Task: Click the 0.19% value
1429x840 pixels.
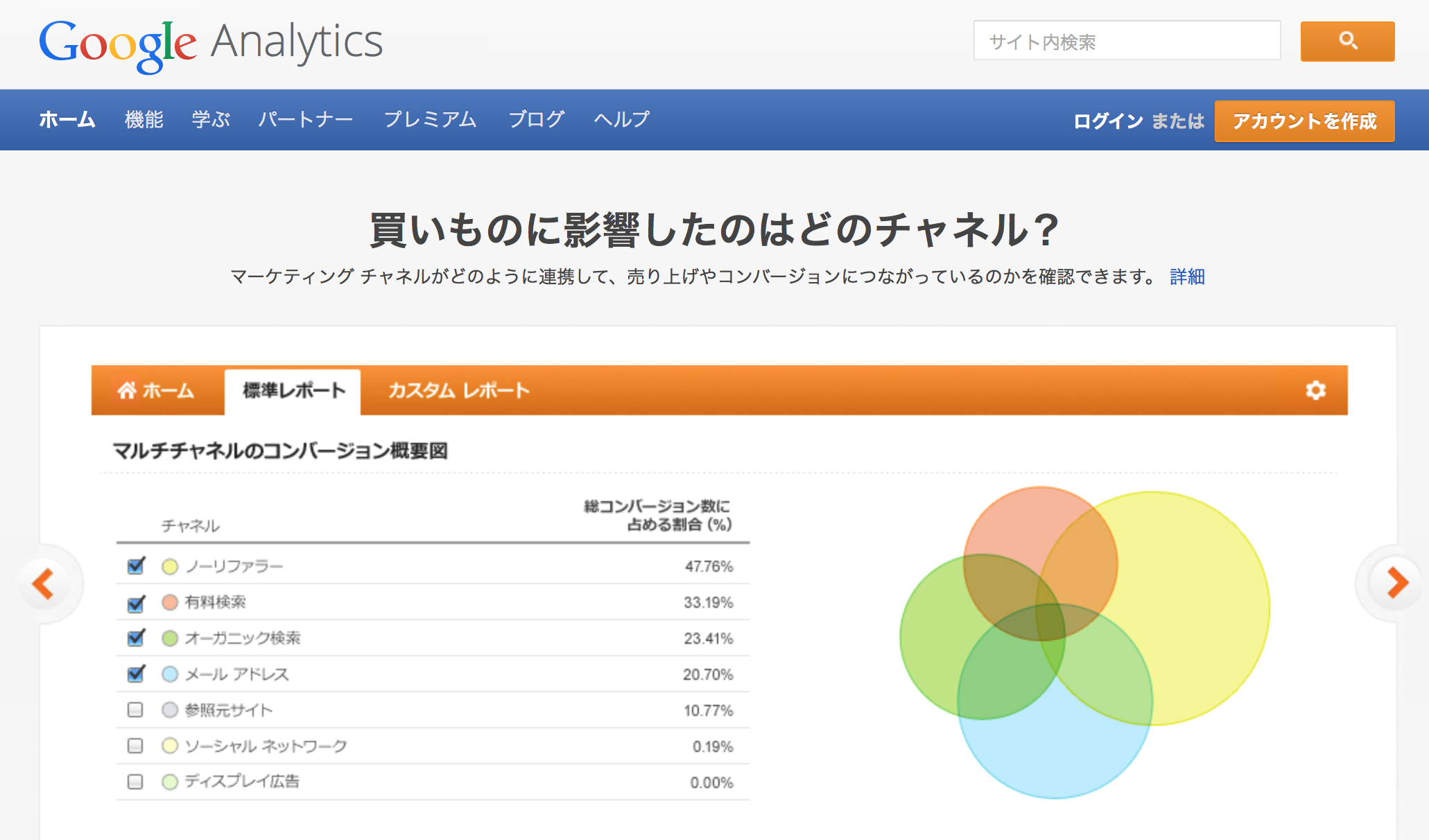Action: pos(713,747)
